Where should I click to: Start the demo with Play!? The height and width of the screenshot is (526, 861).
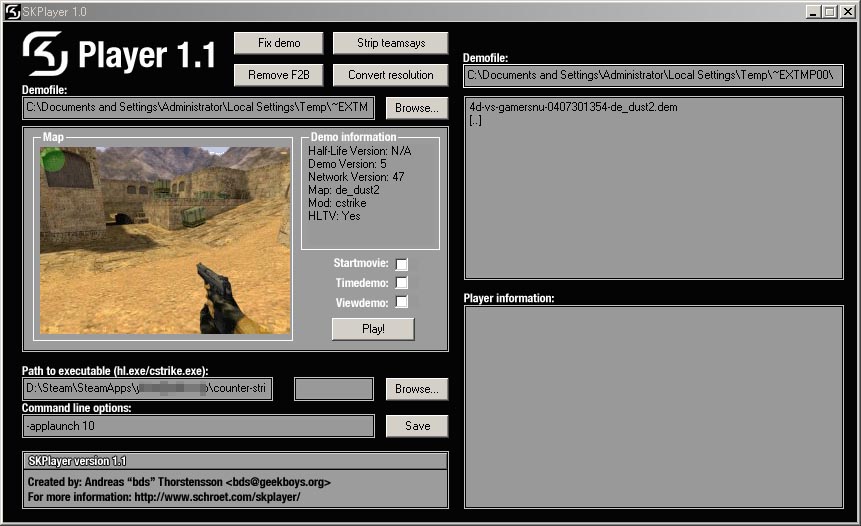click(x=373, y=329)
